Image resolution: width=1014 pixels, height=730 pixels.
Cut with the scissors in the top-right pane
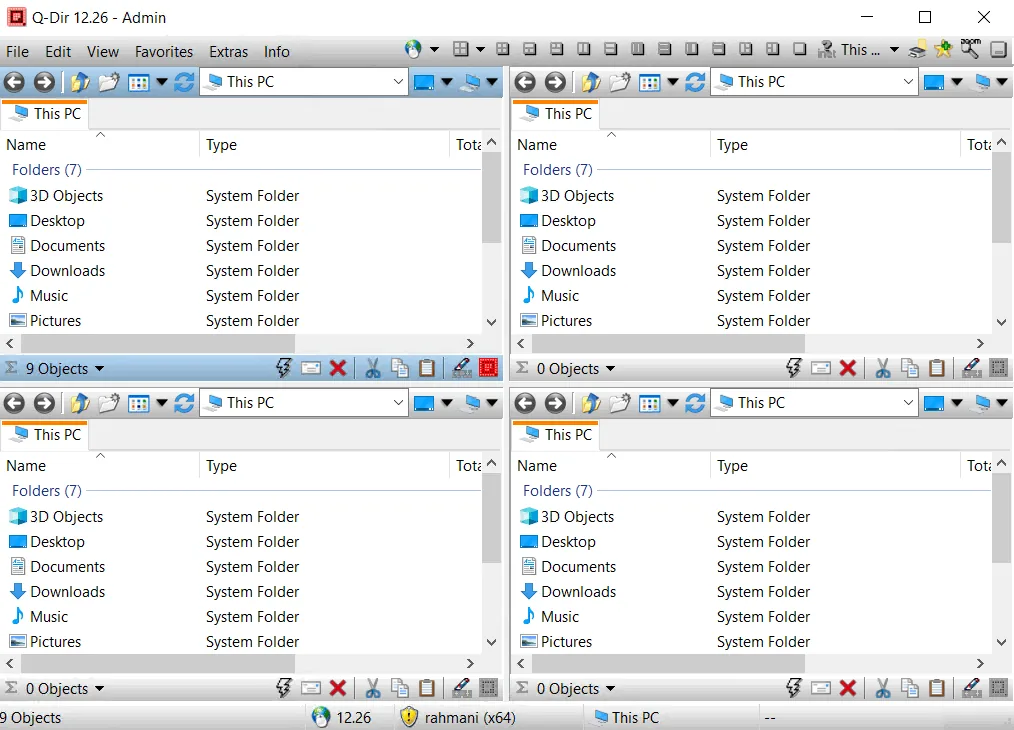883,369
